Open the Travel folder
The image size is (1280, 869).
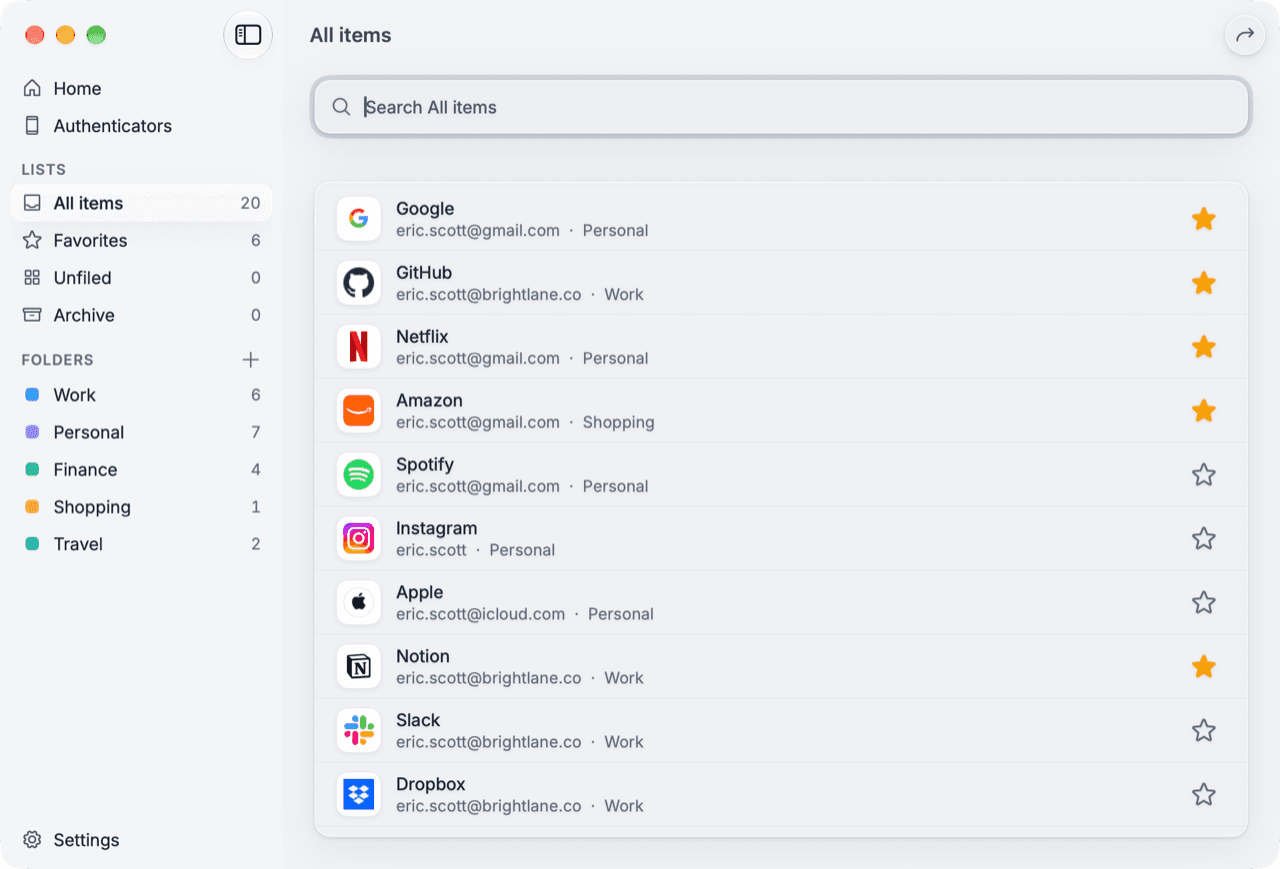(141, 544)
